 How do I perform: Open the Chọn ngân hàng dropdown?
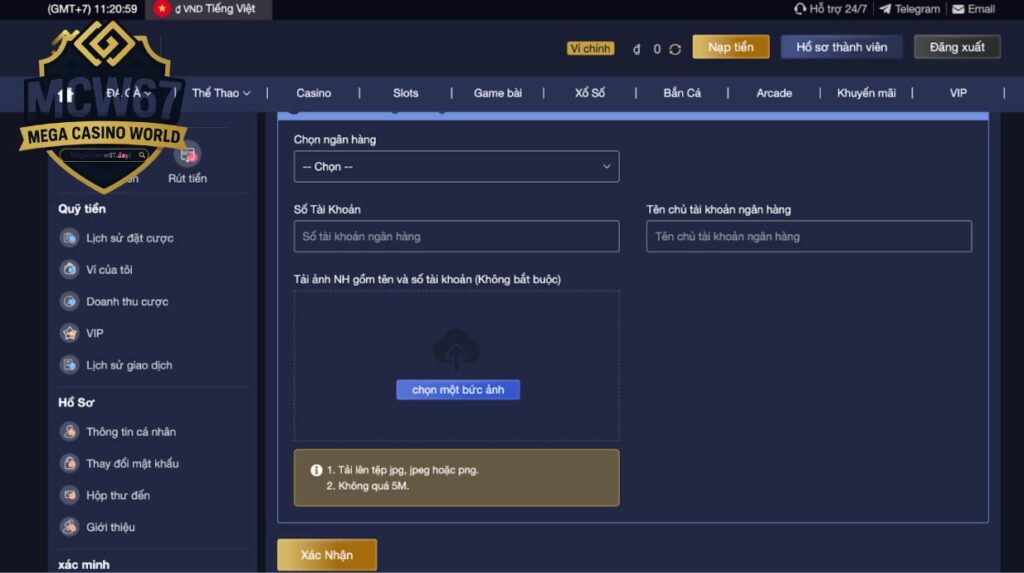click(x=456, y=166)
